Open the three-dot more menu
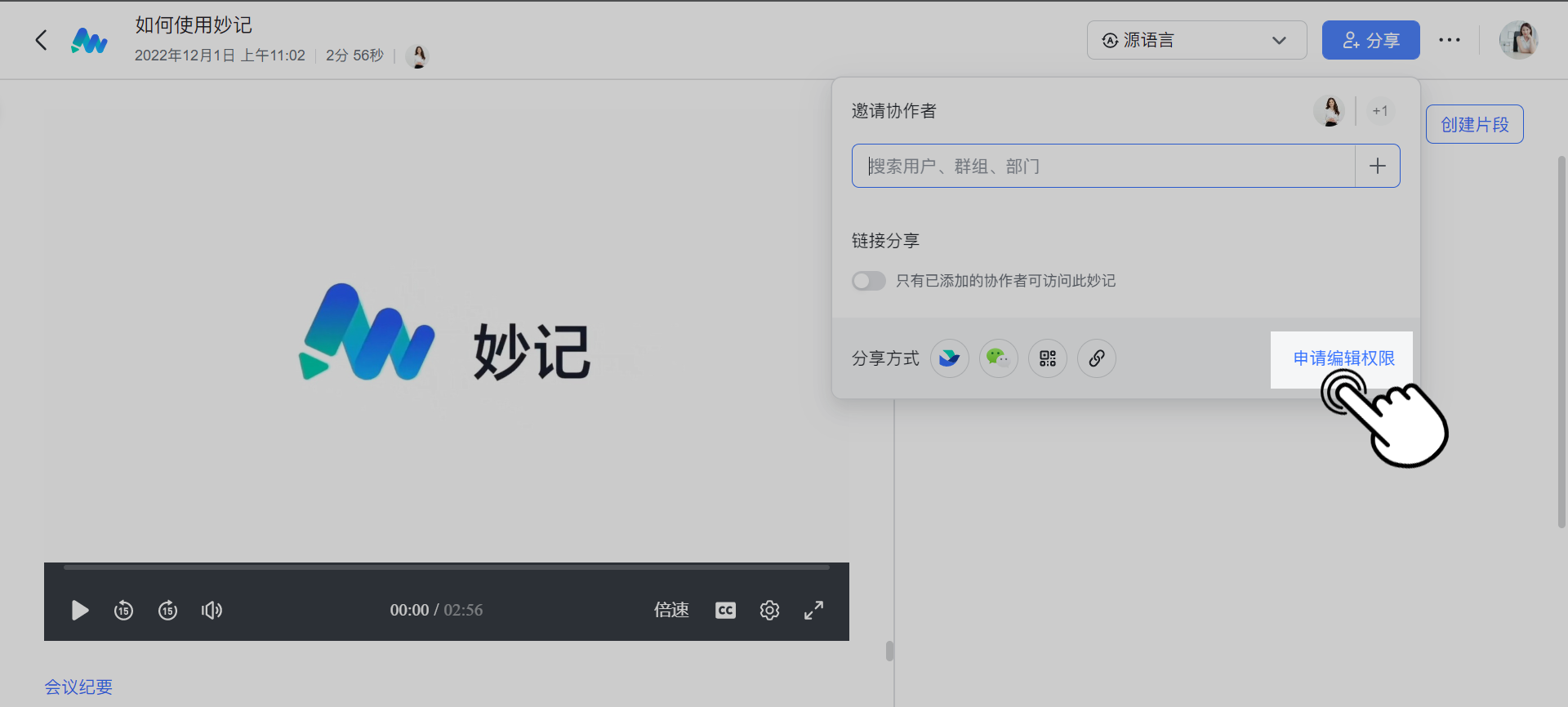The width and height of the screenshot is (1568, 707). tap(1449, 40)
